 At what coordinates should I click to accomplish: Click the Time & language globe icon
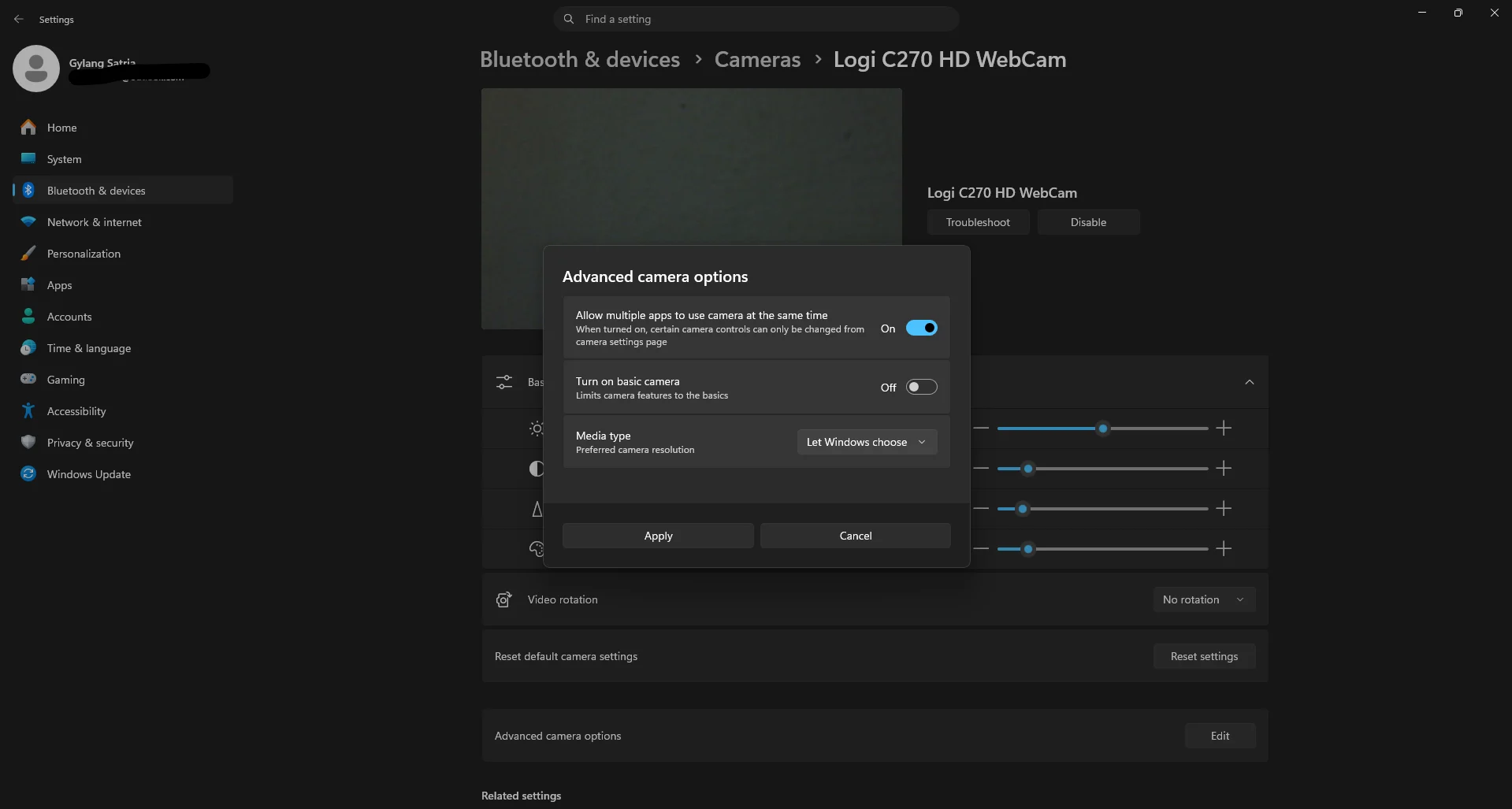tap(28, 347)
